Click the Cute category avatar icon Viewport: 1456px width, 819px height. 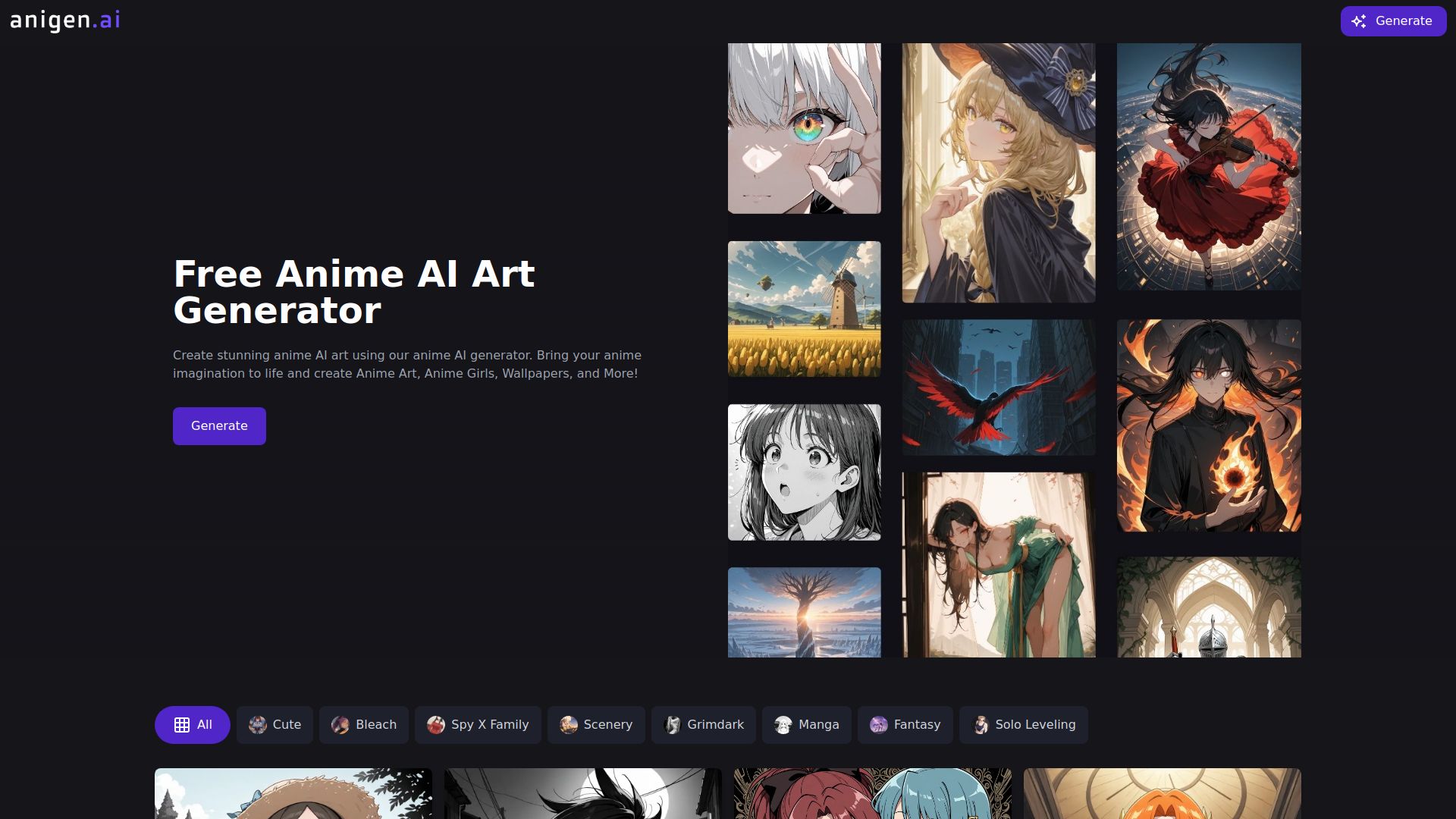(x=257, y=724)
